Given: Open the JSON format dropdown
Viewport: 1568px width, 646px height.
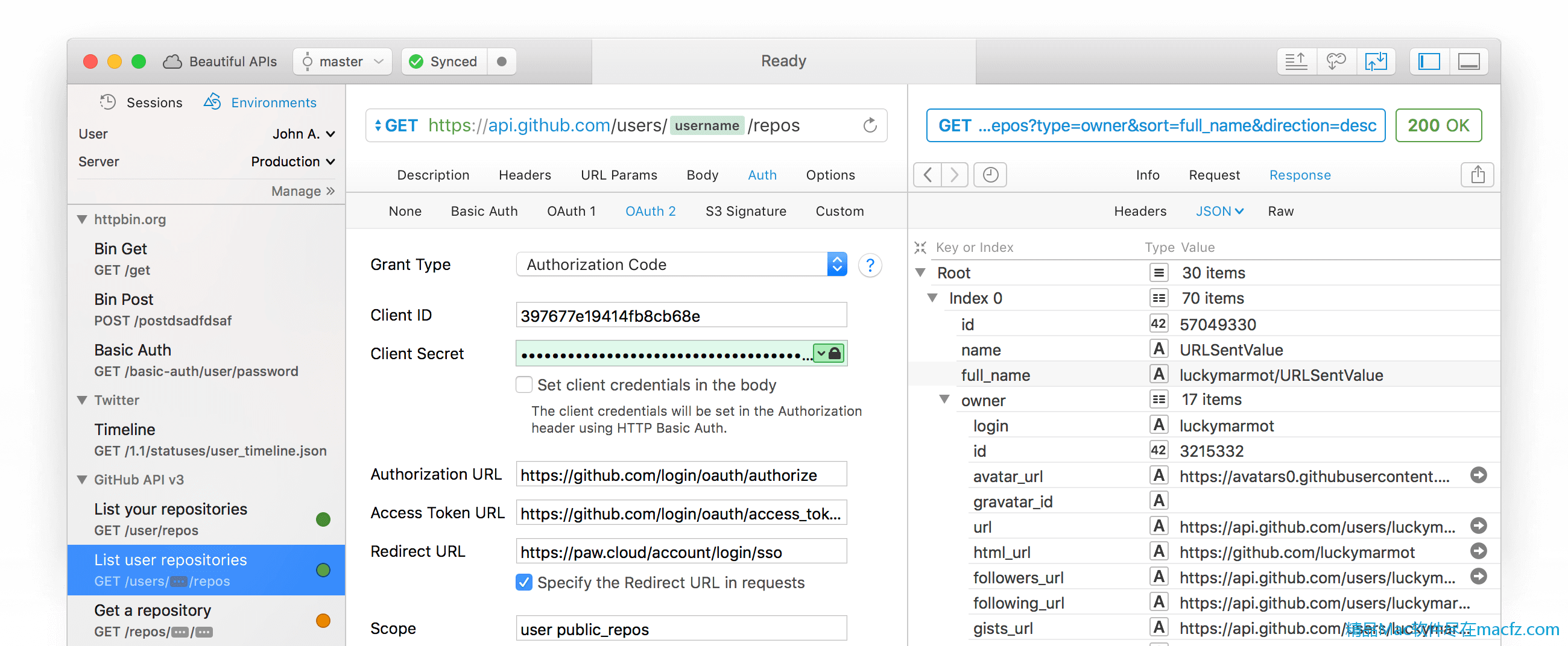Looking at the screenshot, I should pos(1219,211).
